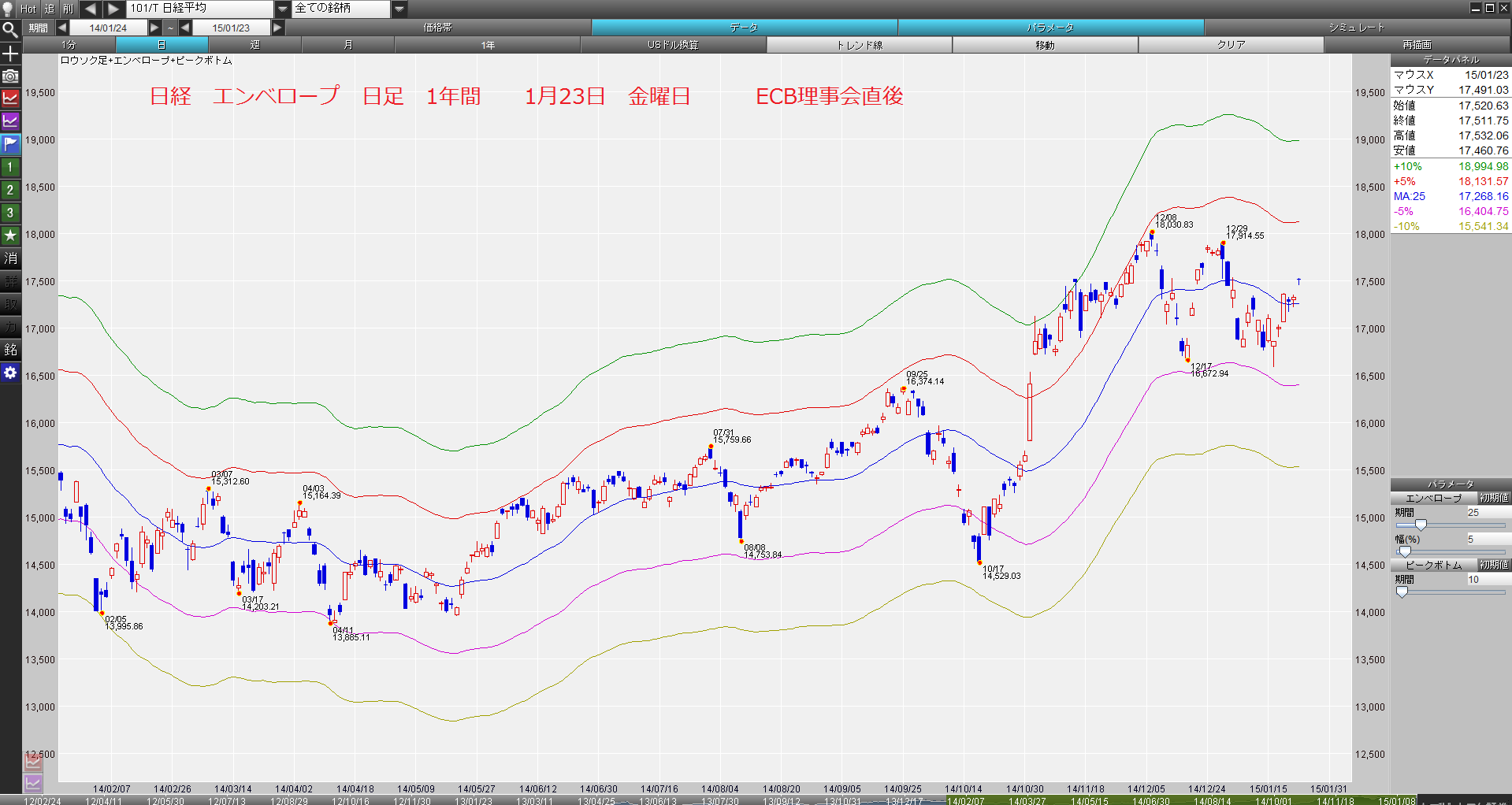Click the faded red chart icon at bottom-left
The width and height of the screenshot is (1512, 805).
pyautogui.click(x=33, y=761)
